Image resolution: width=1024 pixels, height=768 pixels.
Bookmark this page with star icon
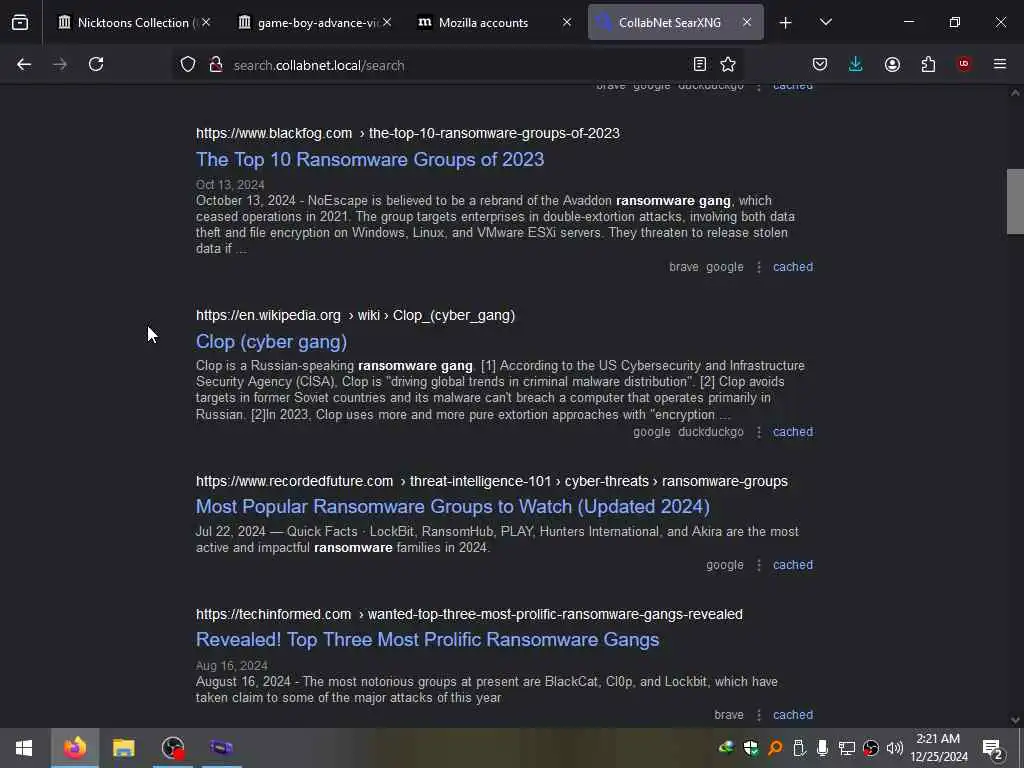coord(728,65)
